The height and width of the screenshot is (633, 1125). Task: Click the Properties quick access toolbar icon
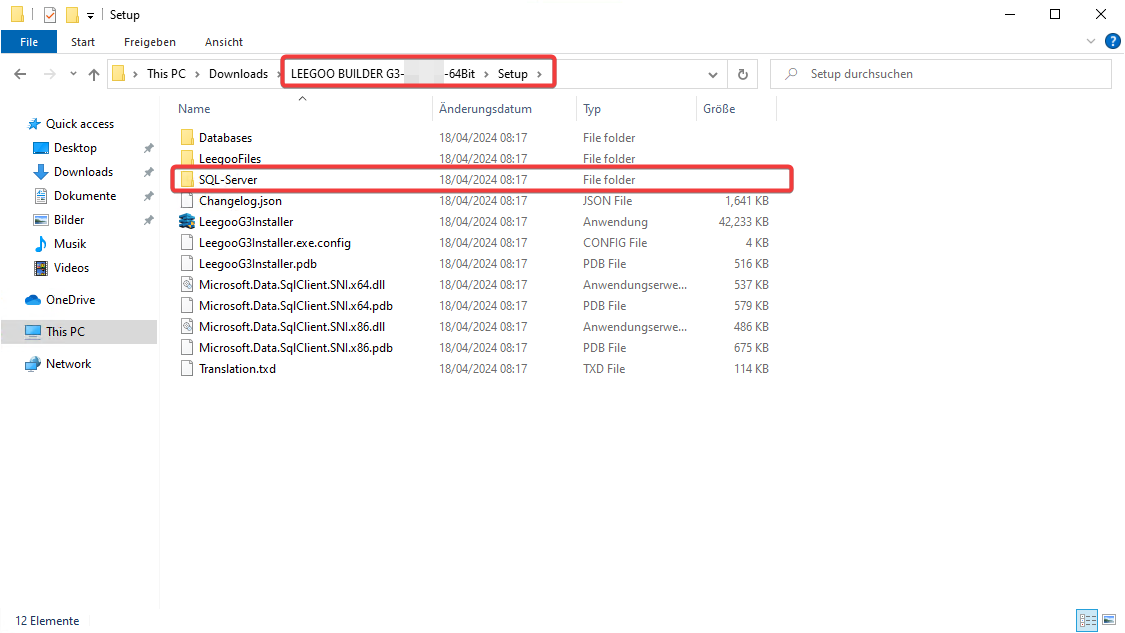(50, 14)
